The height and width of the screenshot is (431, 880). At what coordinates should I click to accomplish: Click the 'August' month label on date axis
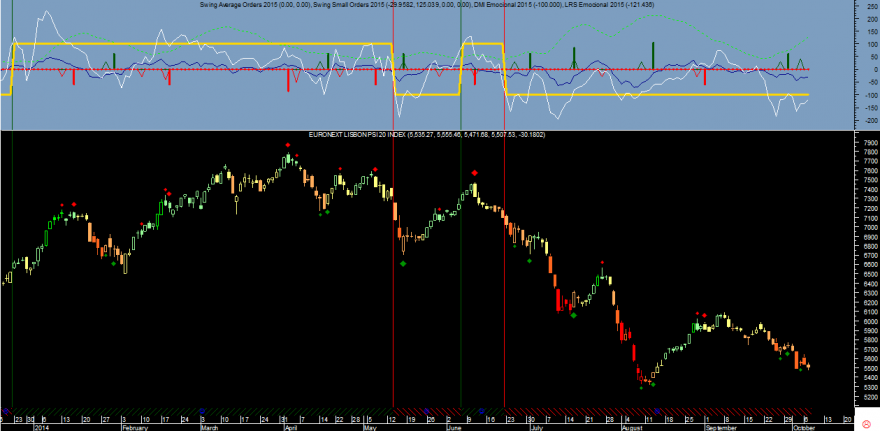pos(632,428)
